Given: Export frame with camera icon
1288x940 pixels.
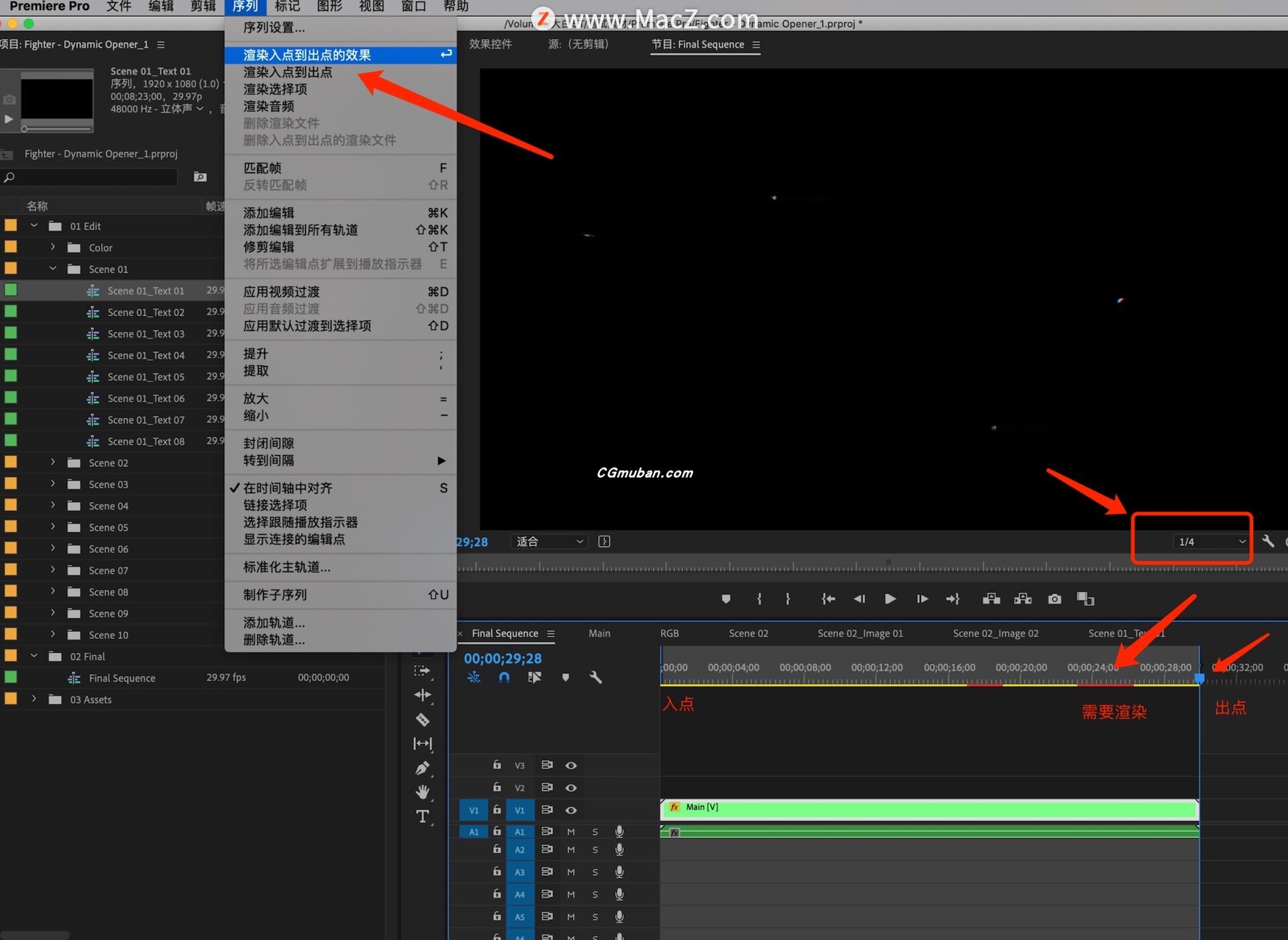Looking at the screenshot, I should 1055,599.
